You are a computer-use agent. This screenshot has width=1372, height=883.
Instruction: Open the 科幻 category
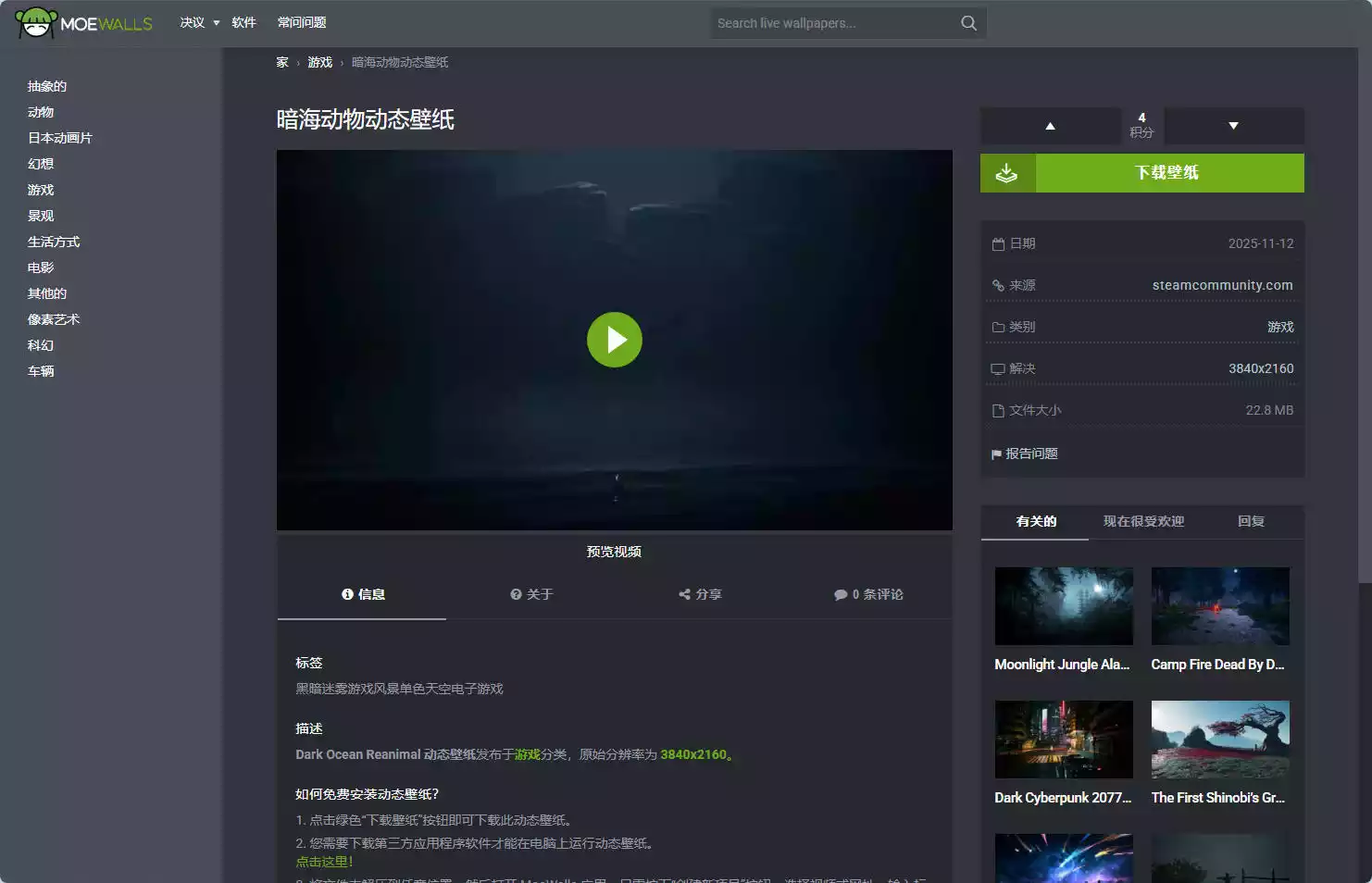[x=41, y=345]
